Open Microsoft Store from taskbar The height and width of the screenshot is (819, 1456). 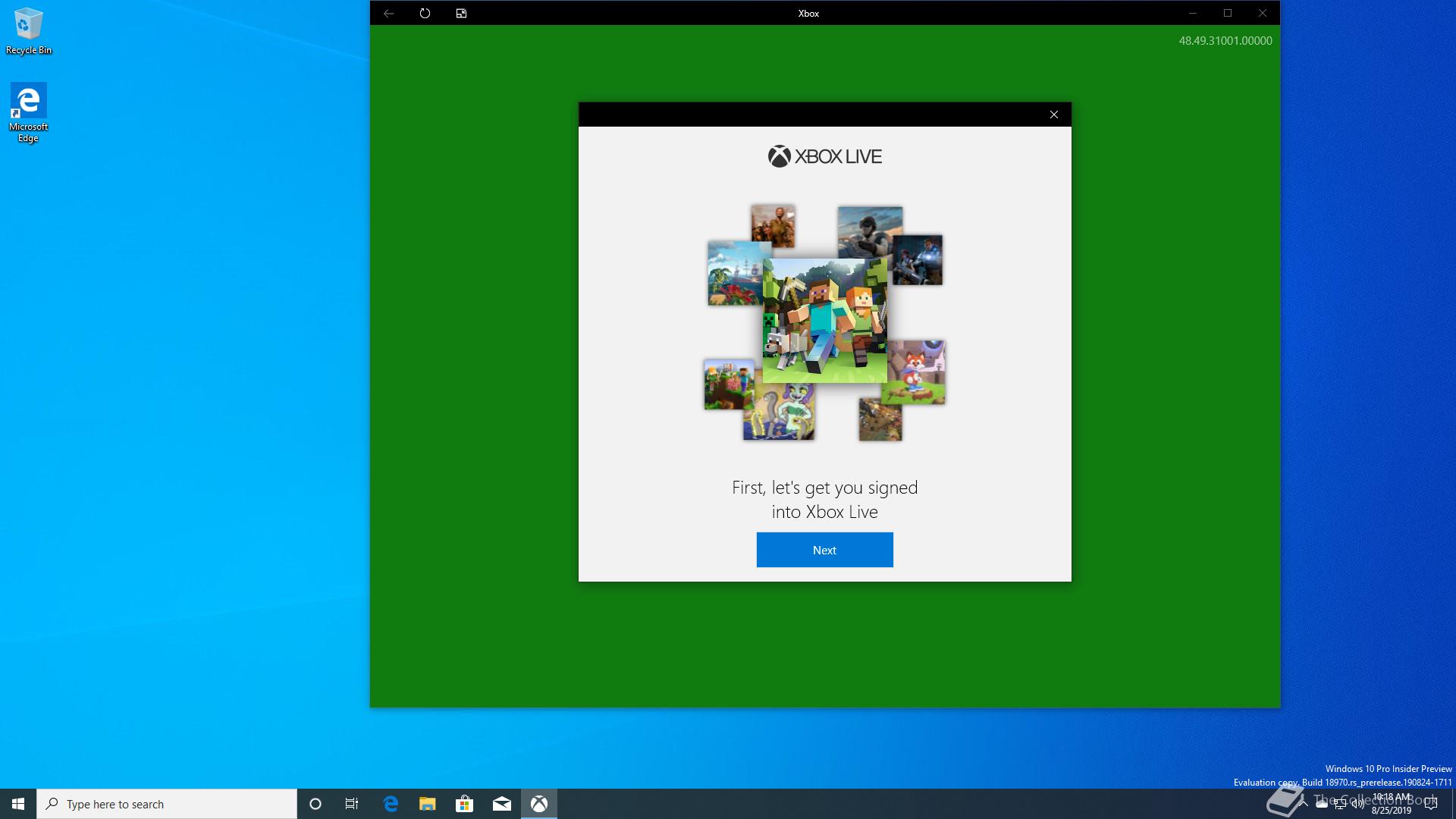pos(464,804)
